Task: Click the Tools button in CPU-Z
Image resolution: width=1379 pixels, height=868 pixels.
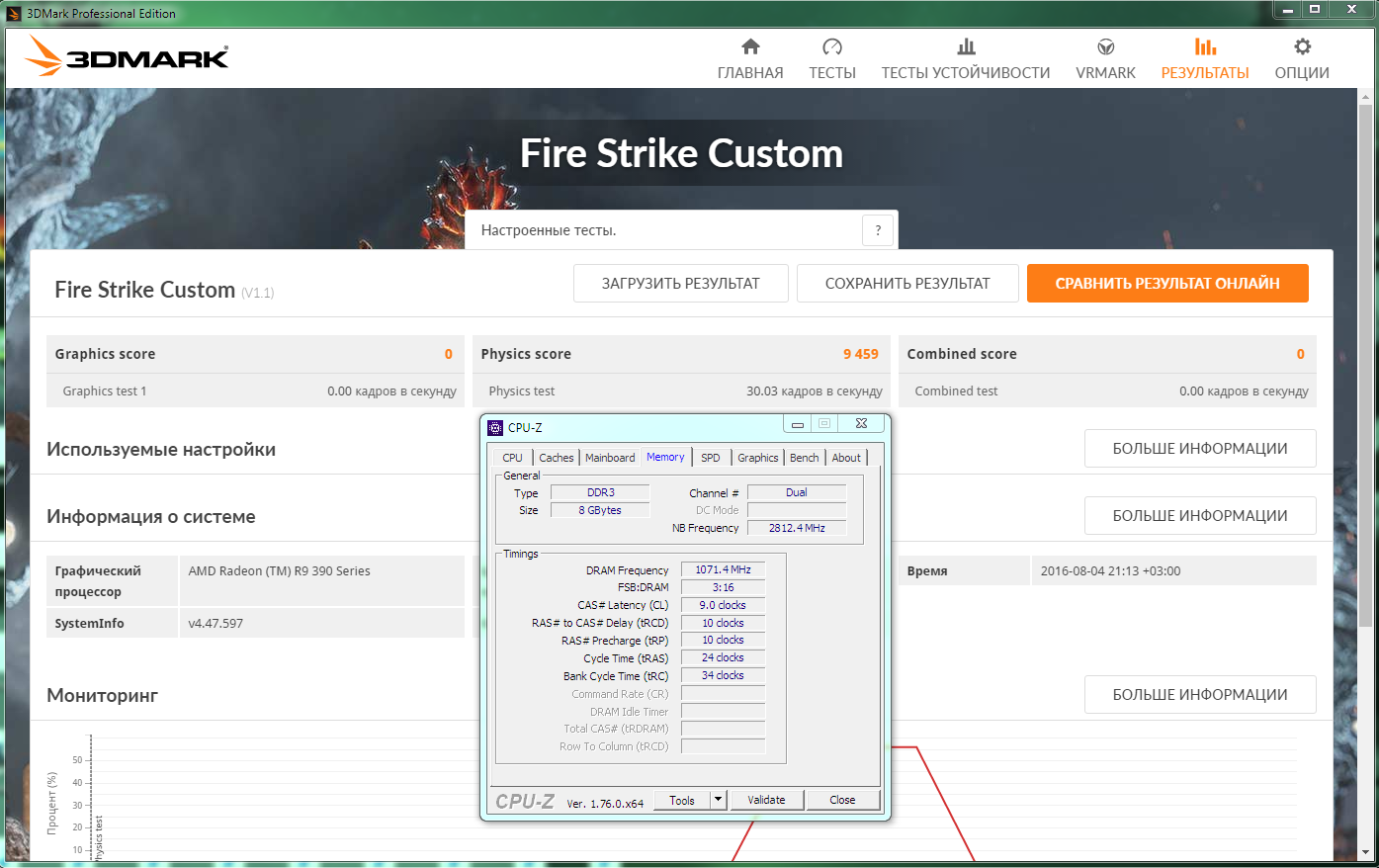Action: (x=682, y=801)
